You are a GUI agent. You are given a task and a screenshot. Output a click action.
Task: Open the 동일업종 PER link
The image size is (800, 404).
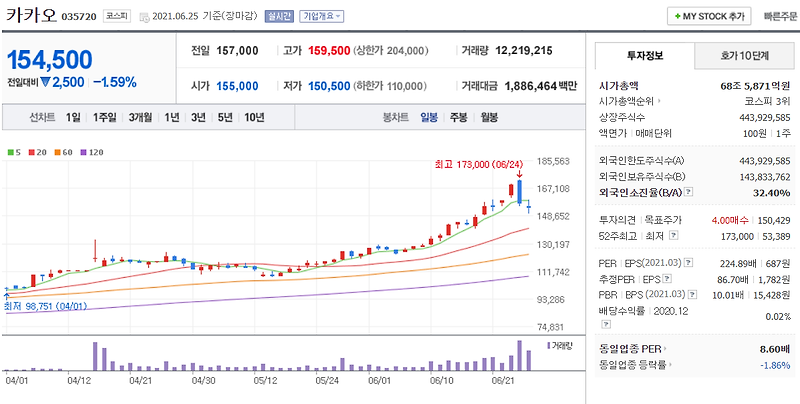point(631,349)
